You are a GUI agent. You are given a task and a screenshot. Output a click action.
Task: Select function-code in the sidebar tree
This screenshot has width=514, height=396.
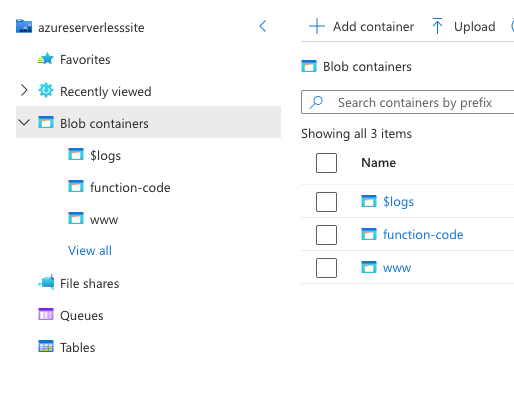pyautogui.click(x=130, y=188)
